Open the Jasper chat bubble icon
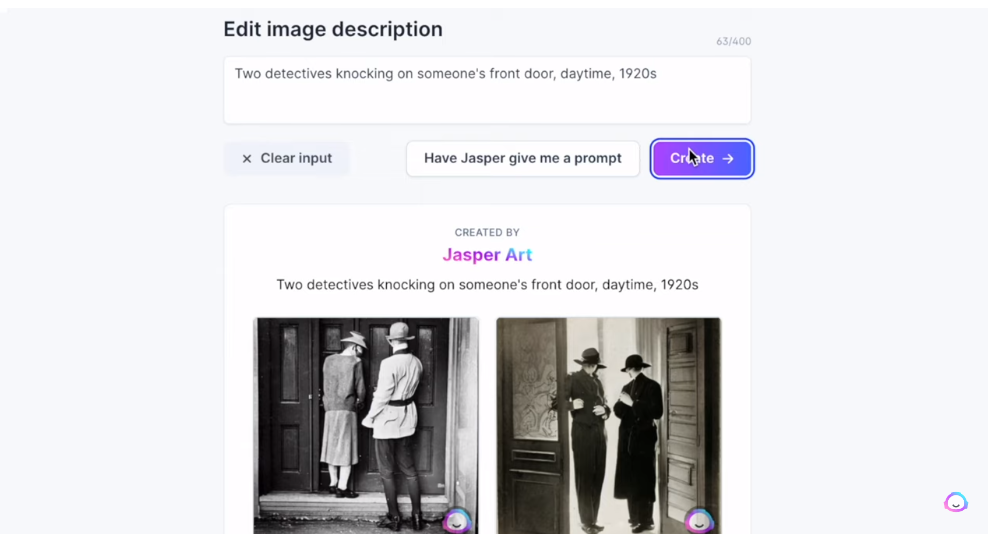The width and height of the screenshot is (1000, 547). coord(955,502)
